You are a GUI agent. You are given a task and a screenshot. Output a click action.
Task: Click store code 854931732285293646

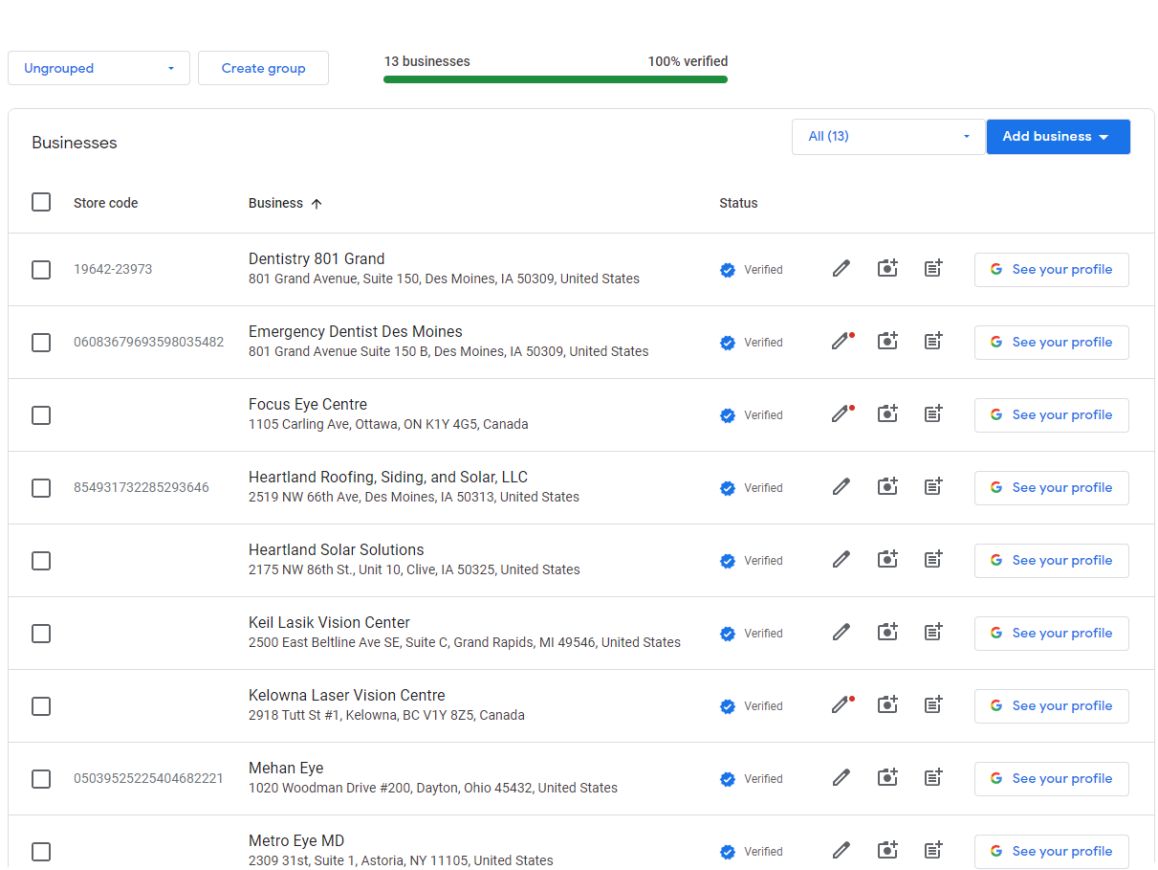click(141, 487)
